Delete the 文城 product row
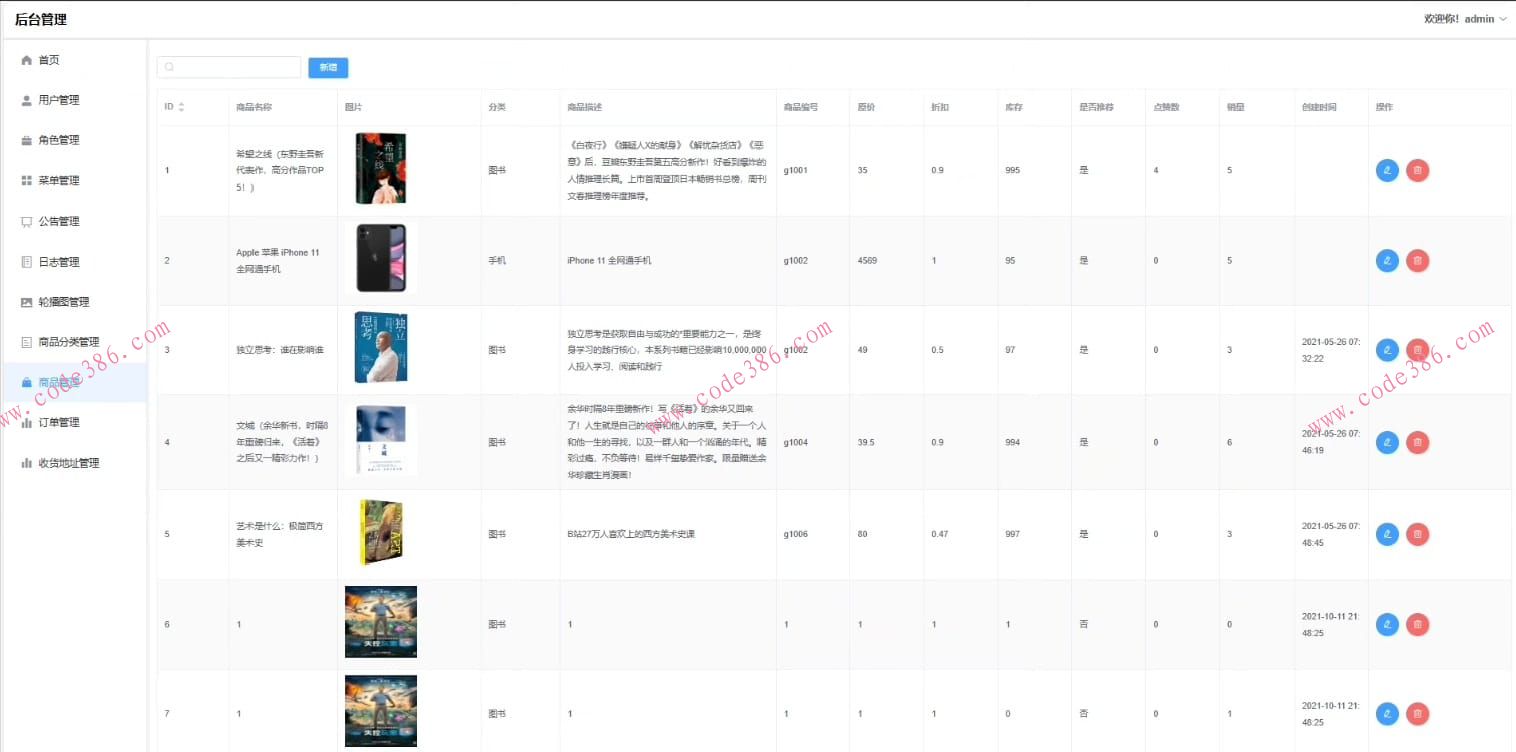1516x752 pixels. (1417, 442)
